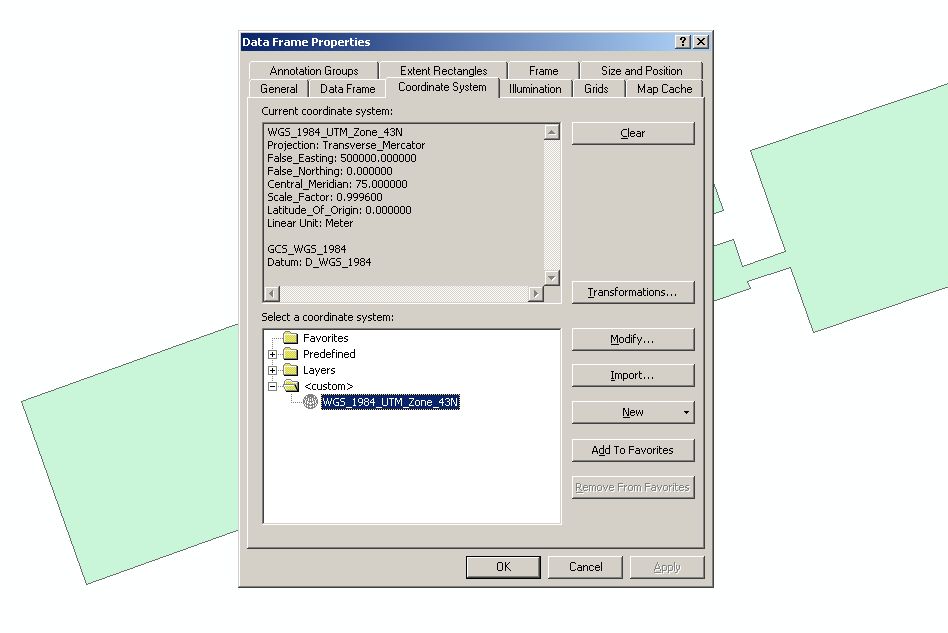This screenshot has width=948, height=633.
Task: Click the Import button
Action: pos(633,375)
